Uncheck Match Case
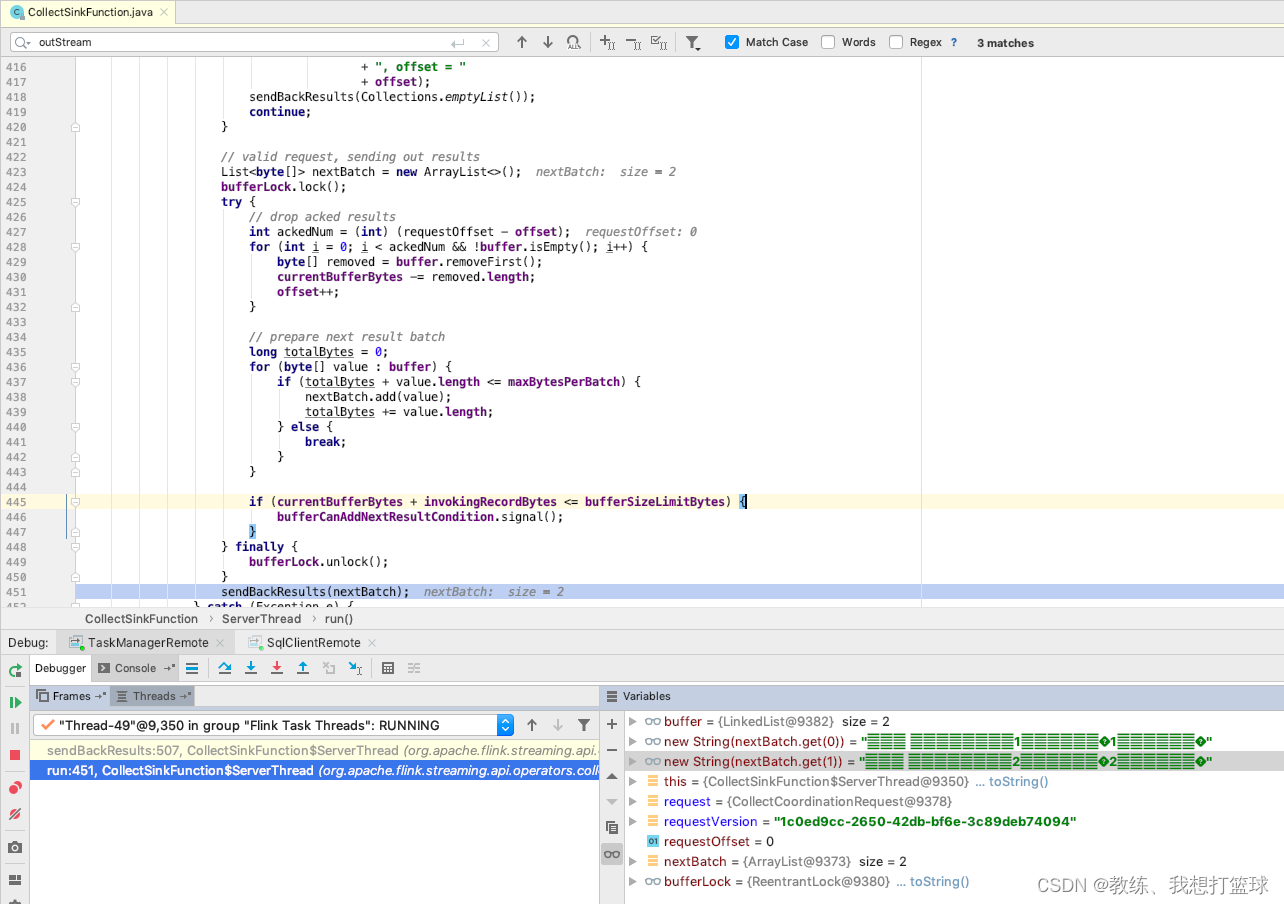 click(x=732, y=42)
